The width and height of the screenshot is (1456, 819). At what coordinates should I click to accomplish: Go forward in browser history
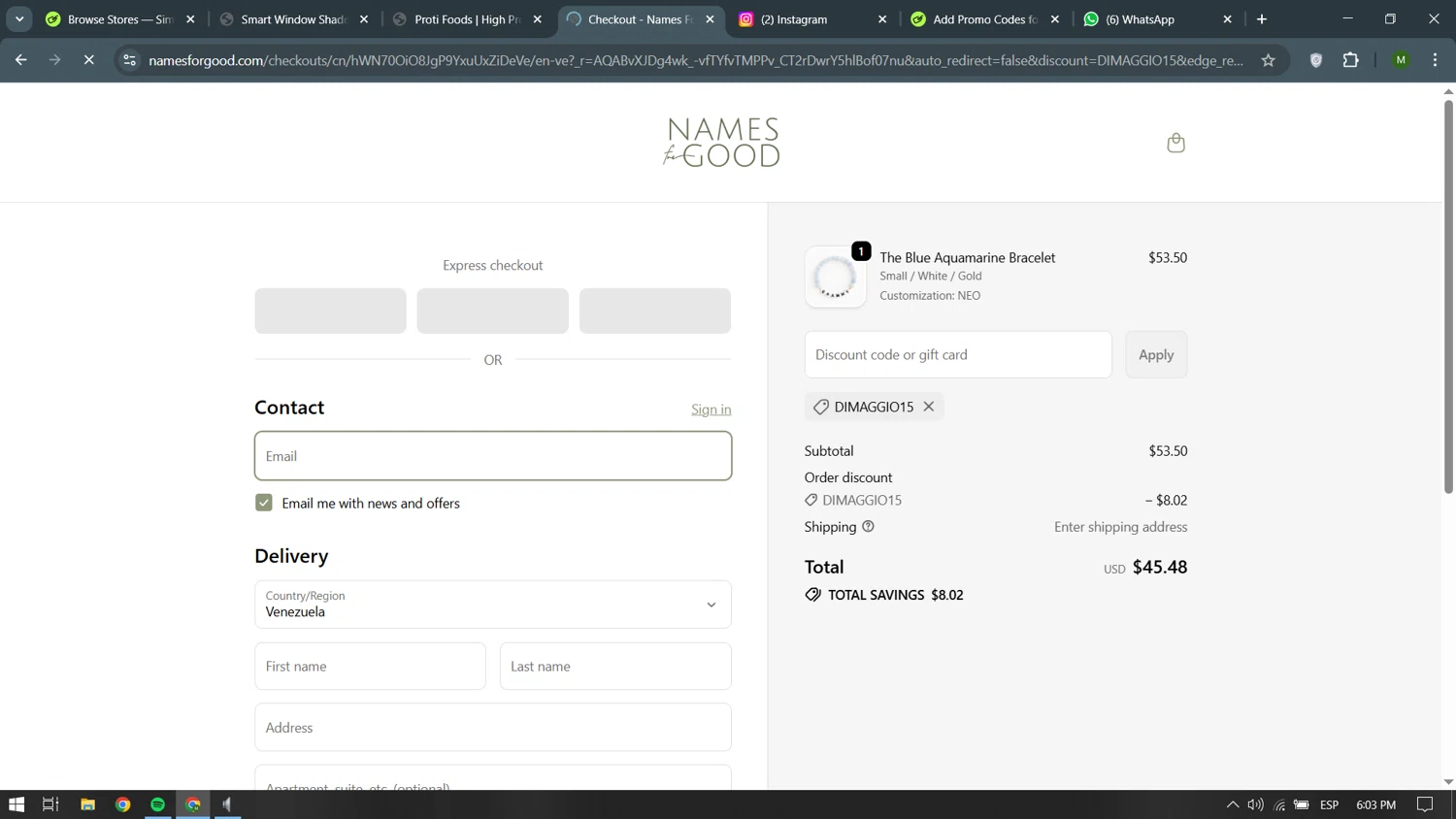[54, 60]
